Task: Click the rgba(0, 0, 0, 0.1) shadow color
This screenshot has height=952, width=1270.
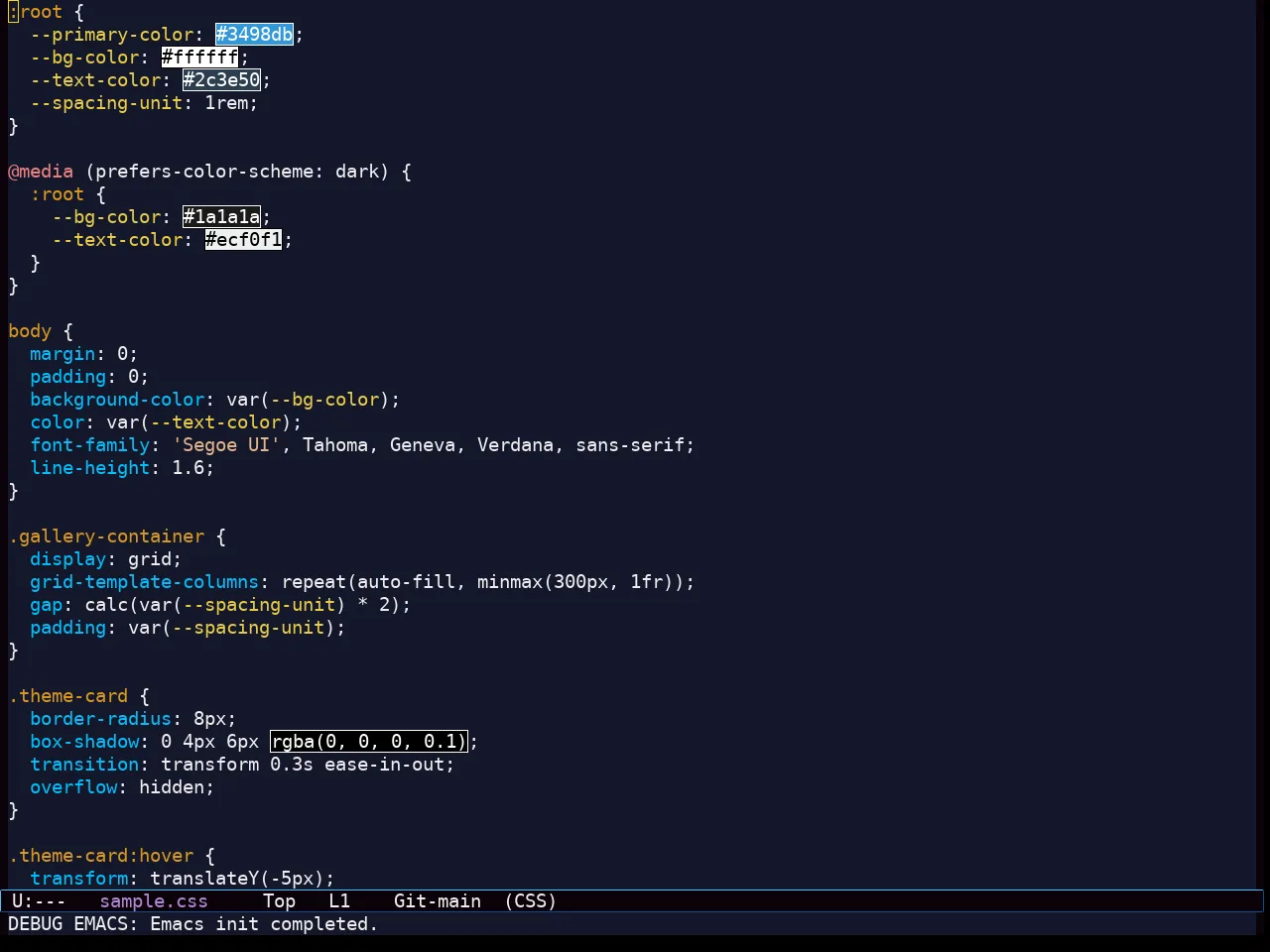Action: click(x=368, y=742)
